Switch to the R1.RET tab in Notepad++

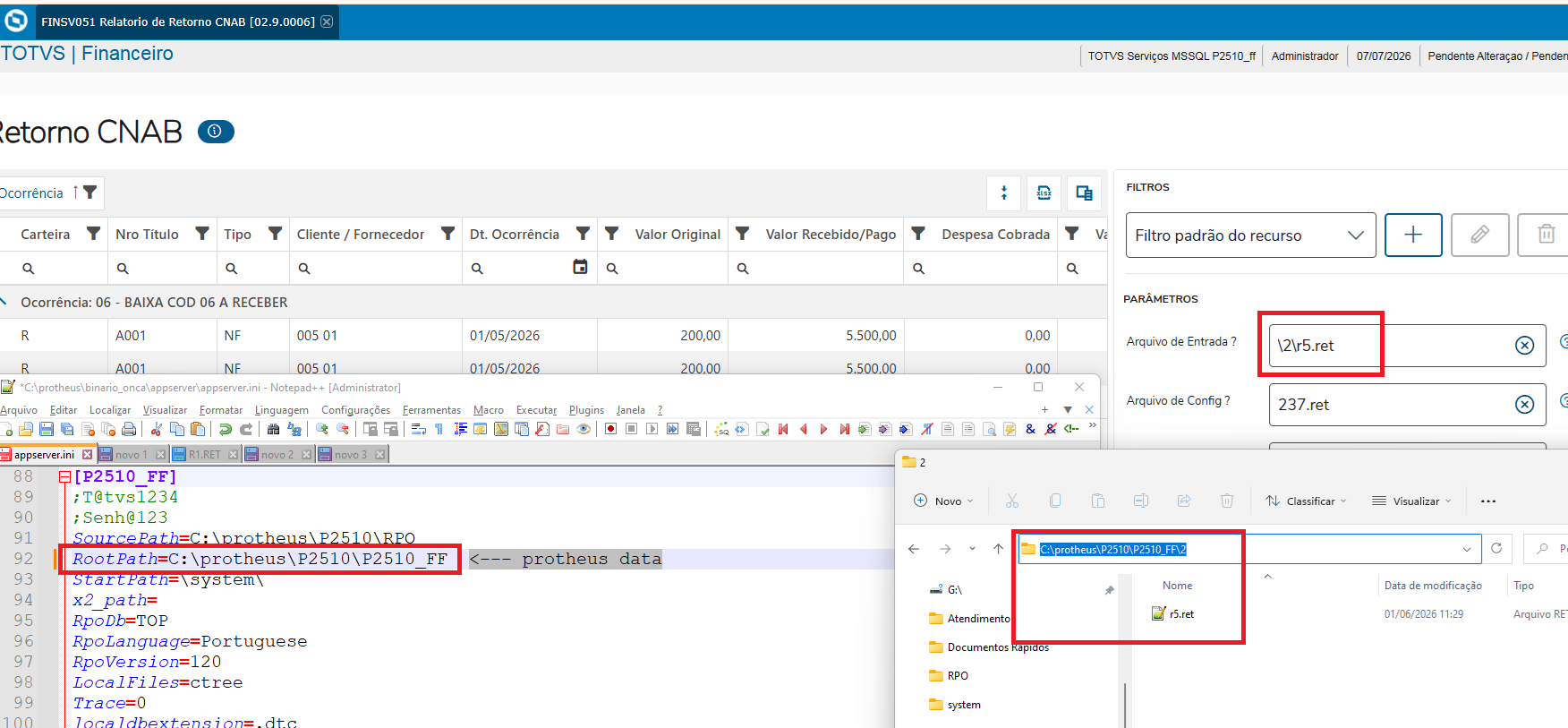[x=204, y=455]
